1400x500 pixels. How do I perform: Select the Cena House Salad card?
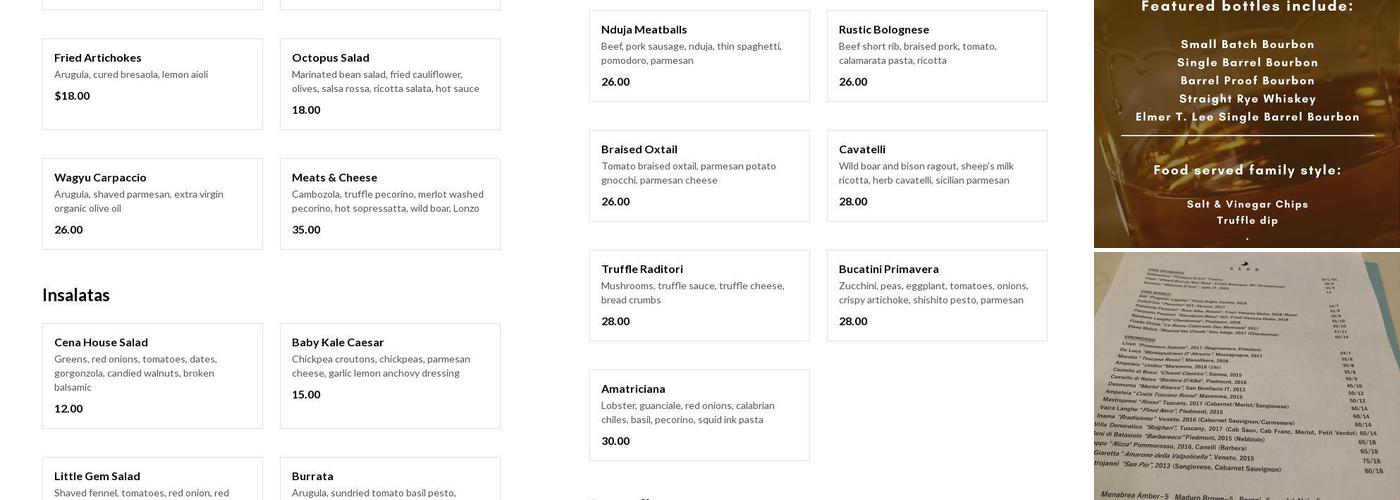point(152,376)
